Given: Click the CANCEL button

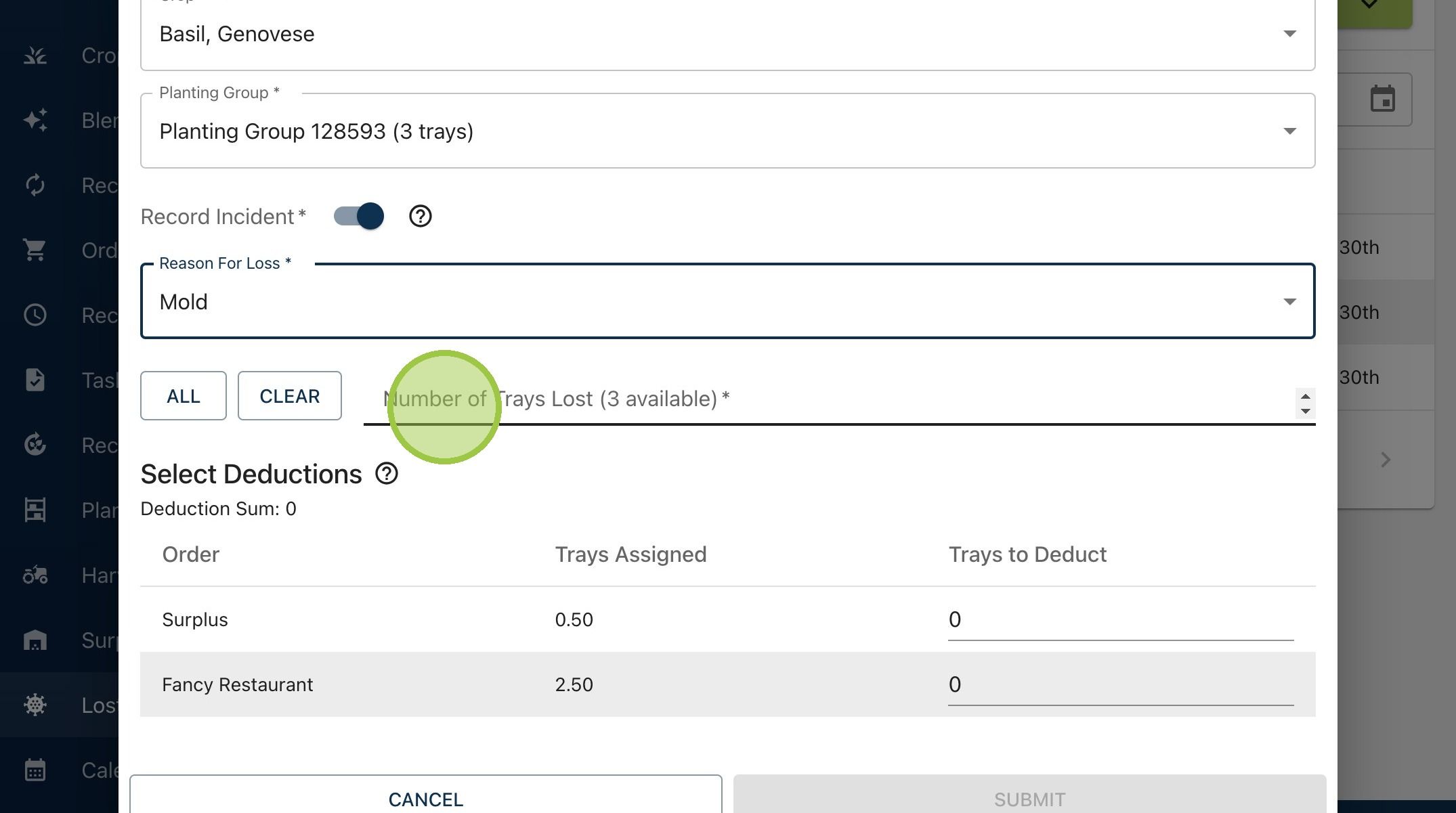Looking at the screenshot, I should [425, 795].
